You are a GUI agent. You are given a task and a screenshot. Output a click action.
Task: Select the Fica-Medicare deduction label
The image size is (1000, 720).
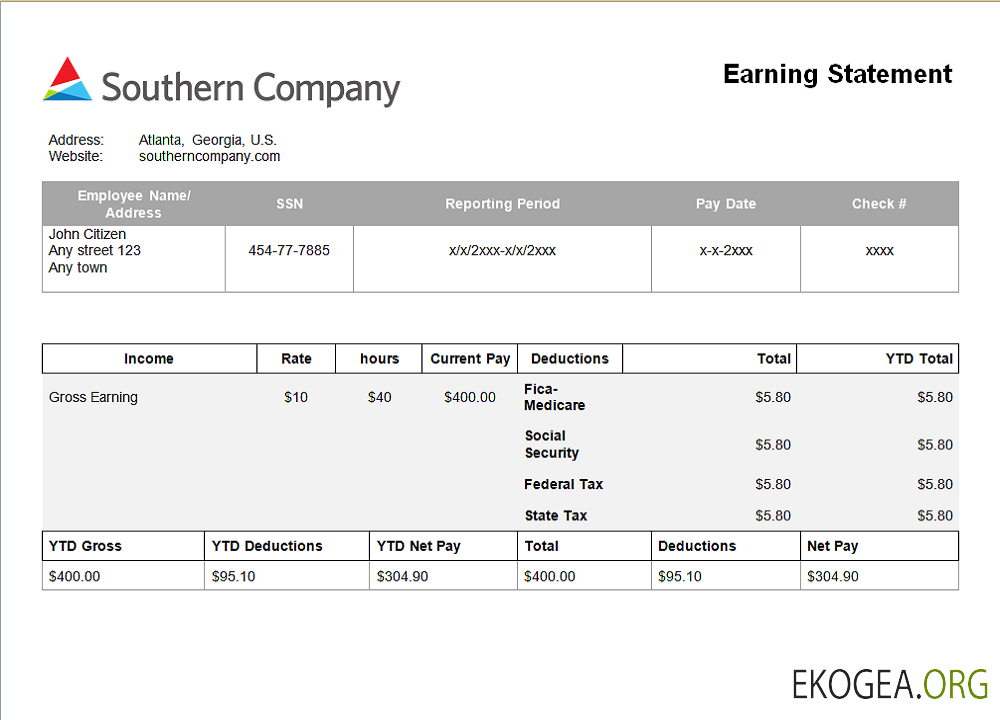point(554,397)
